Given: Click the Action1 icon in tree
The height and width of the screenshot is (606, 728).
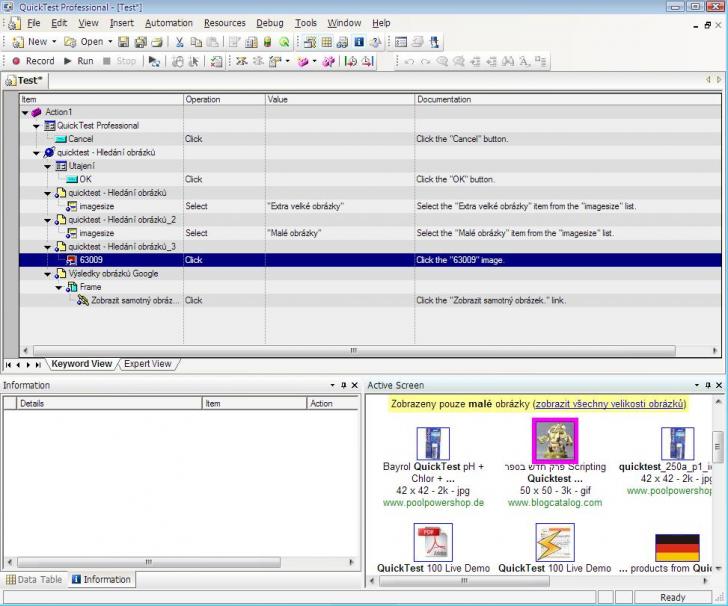Looking at the screenshot, I should 37,112.
